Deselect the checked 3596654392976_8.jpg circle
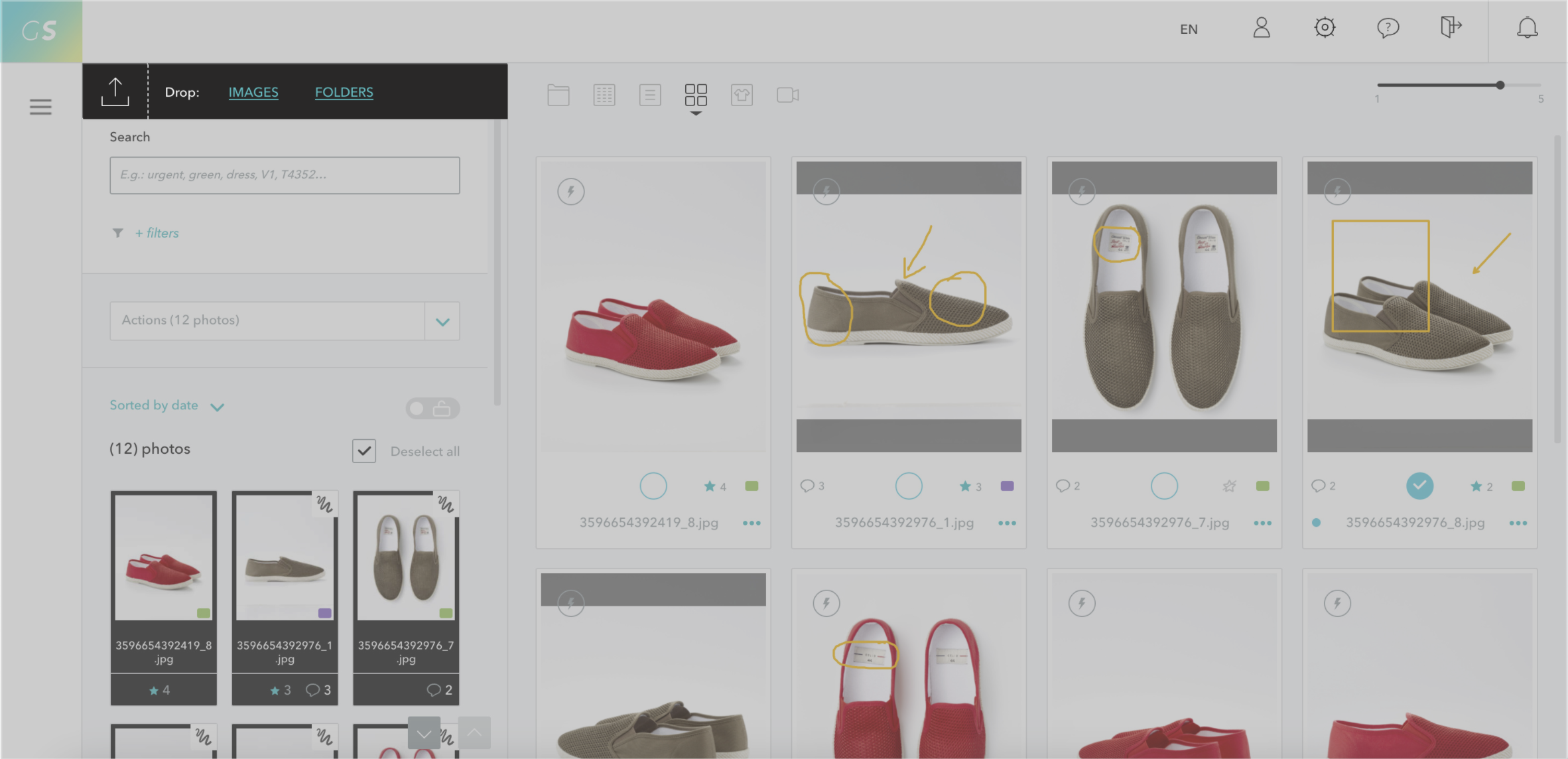This screenshot has height=759, width=1568. (1419, 486)
